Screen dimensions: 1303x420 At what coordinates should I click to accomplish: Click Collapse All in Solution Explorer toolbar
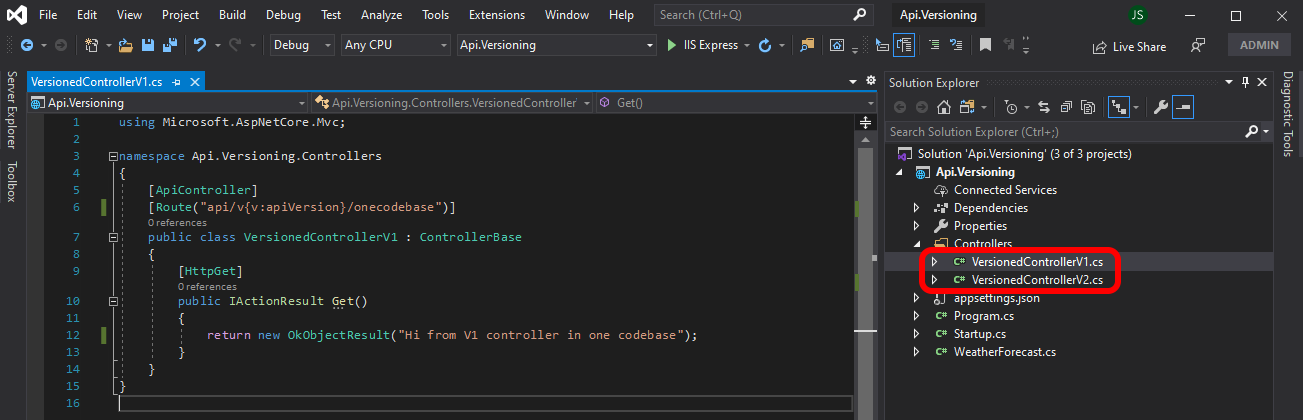click(x=1066, y=107)
